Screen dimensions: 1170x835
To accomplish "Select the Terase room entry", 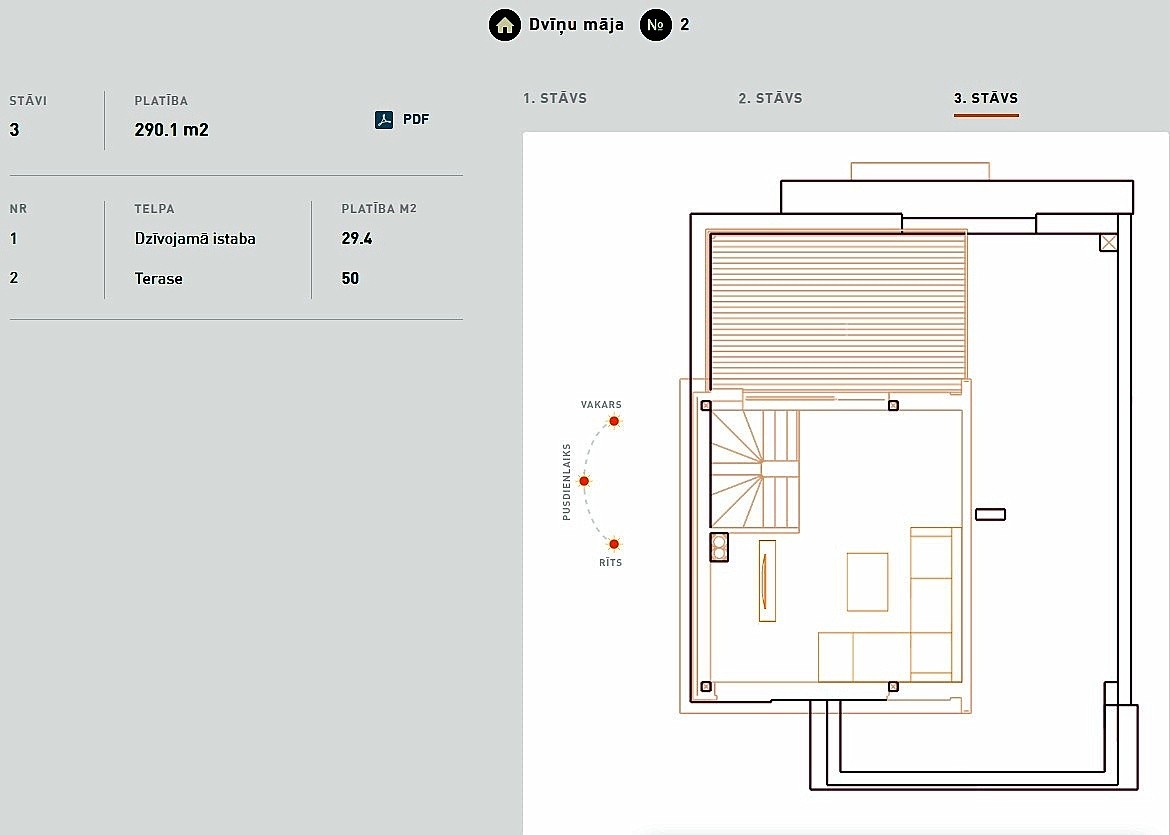I will 159,279.
